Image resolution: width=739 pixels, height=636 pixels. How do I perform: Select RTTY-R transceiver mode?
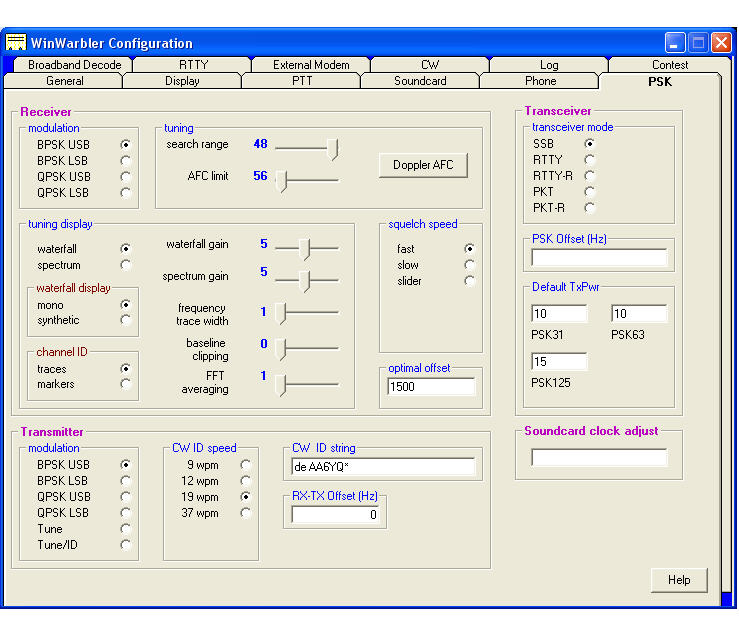(x=589, y=175)
